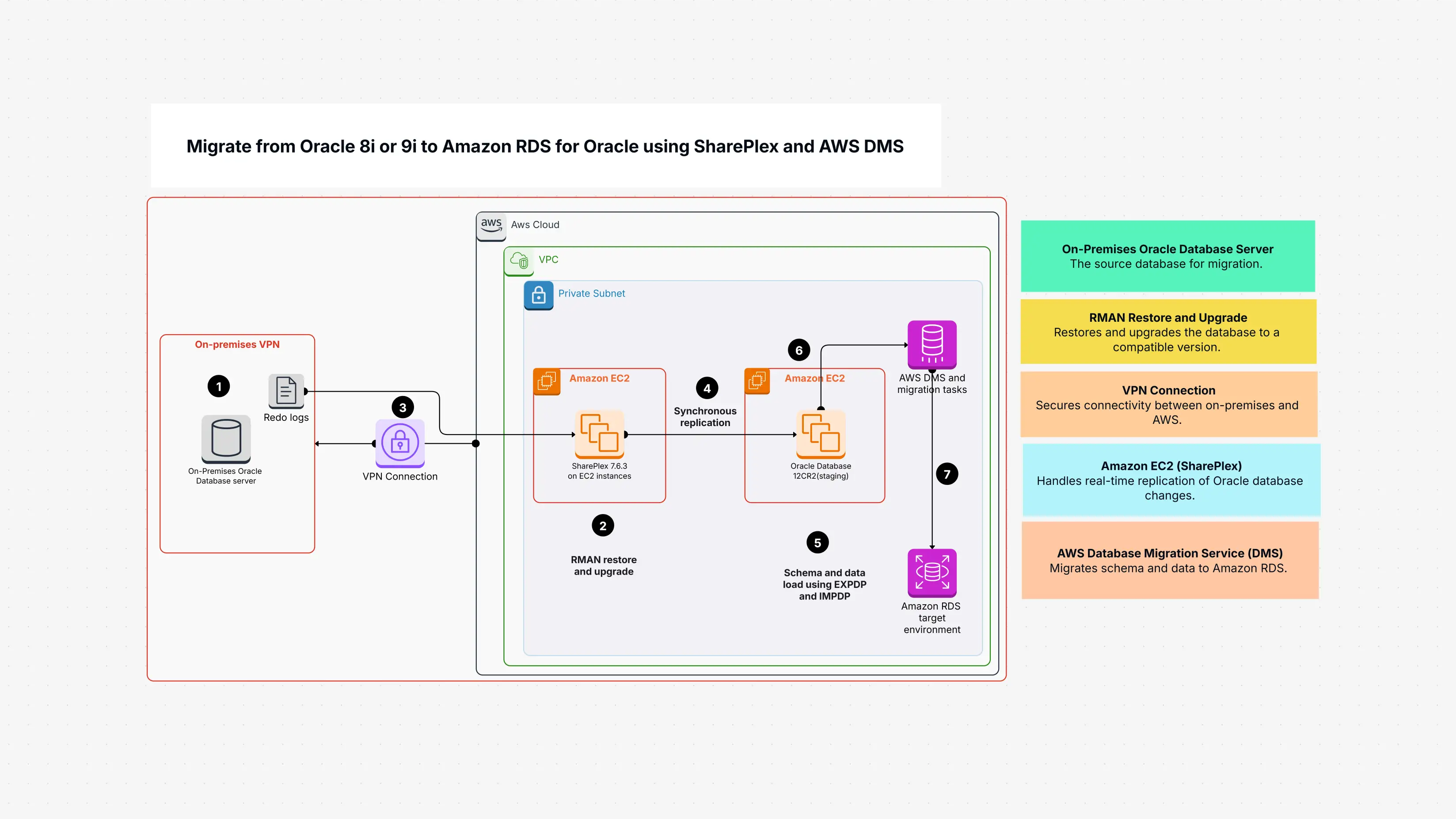Select the yellow RMAN Restore and Upgrade legend card
1456x819 pixels.
[x=1168, y=332]
